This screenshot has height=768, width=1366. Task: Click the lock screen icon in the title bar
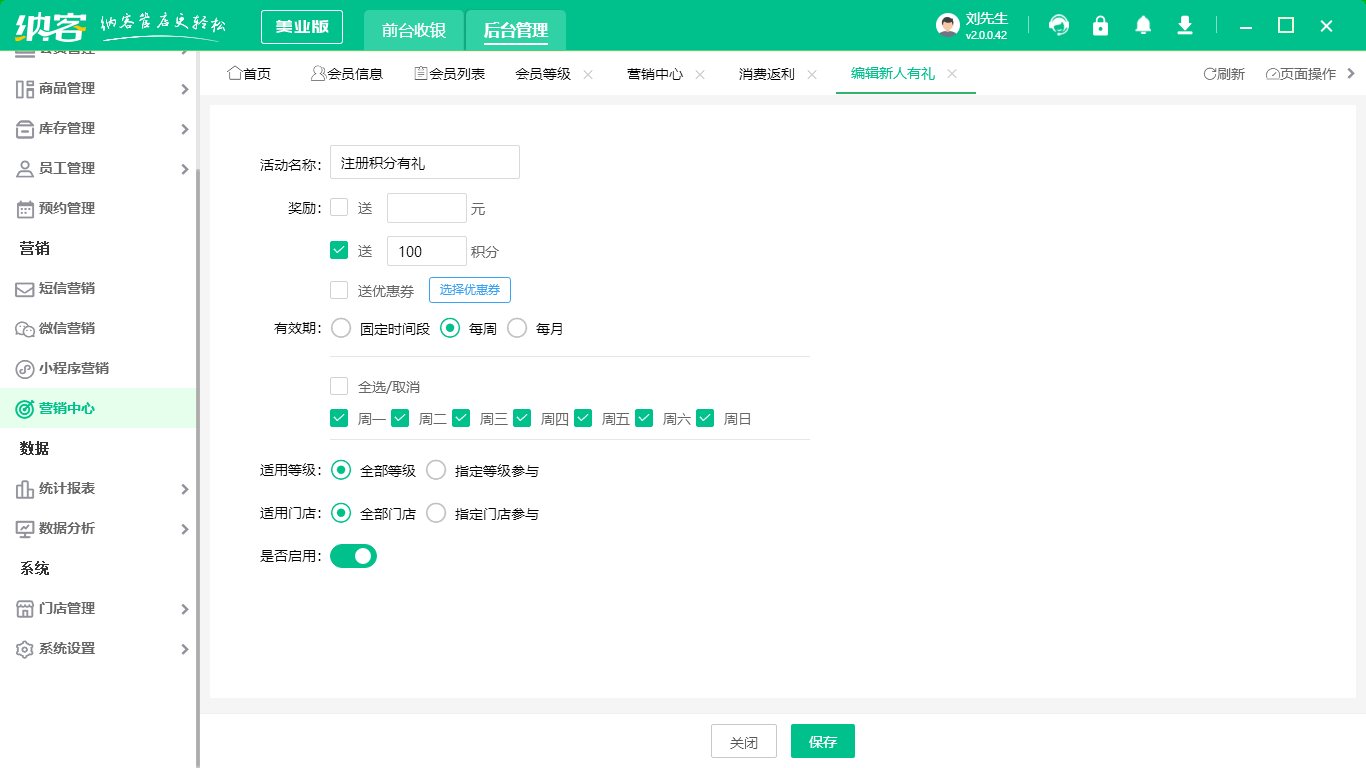pyautogui.click(x=1100, y=25)
